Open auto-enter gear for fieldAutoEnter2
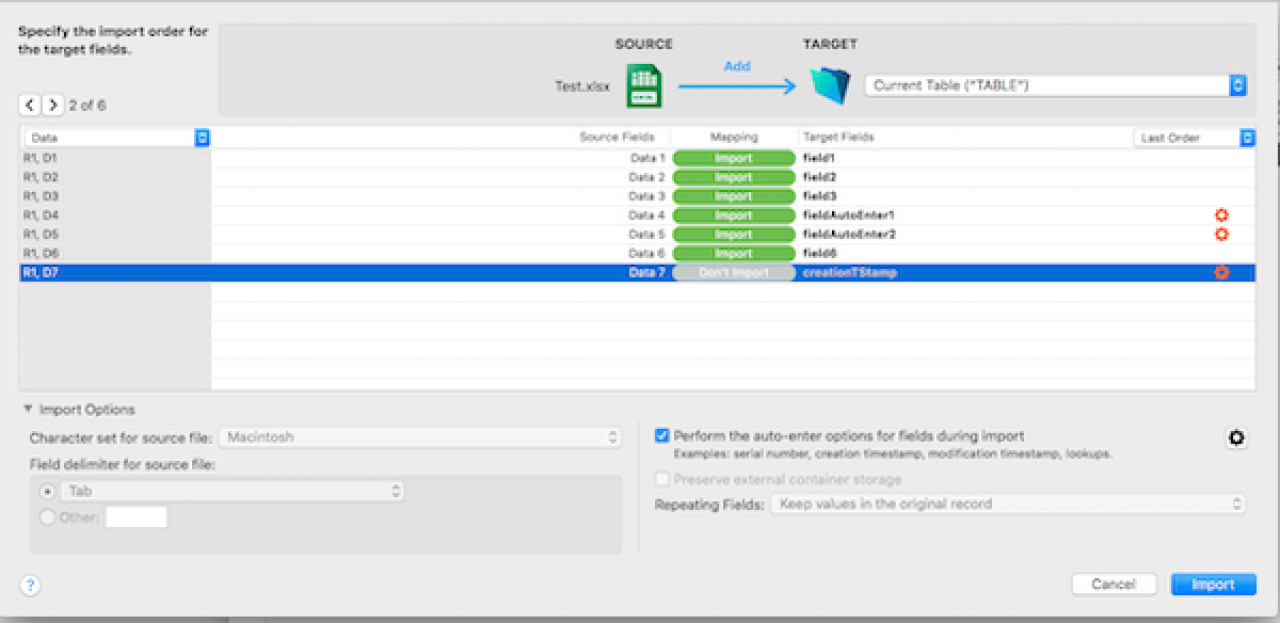The image size is (1280, 623). [1221, 234]
